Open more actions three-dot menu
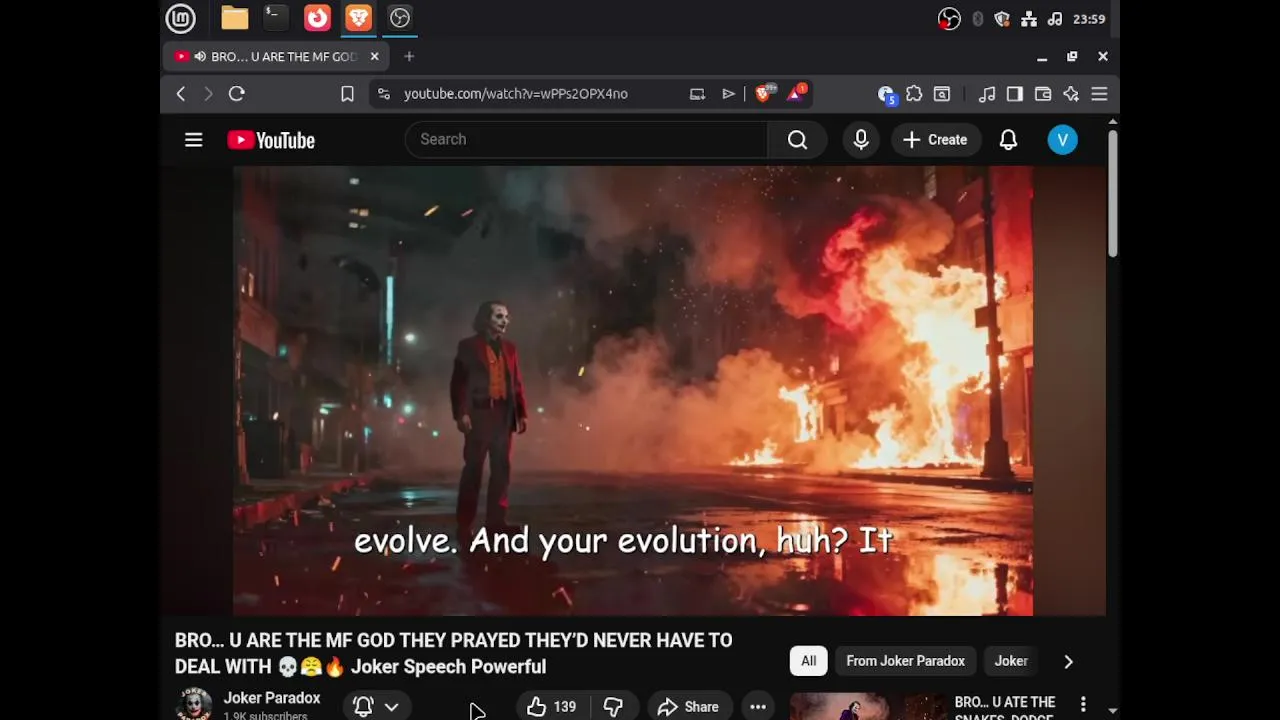Screen dimensions: 1280x720 pos(758,706)
